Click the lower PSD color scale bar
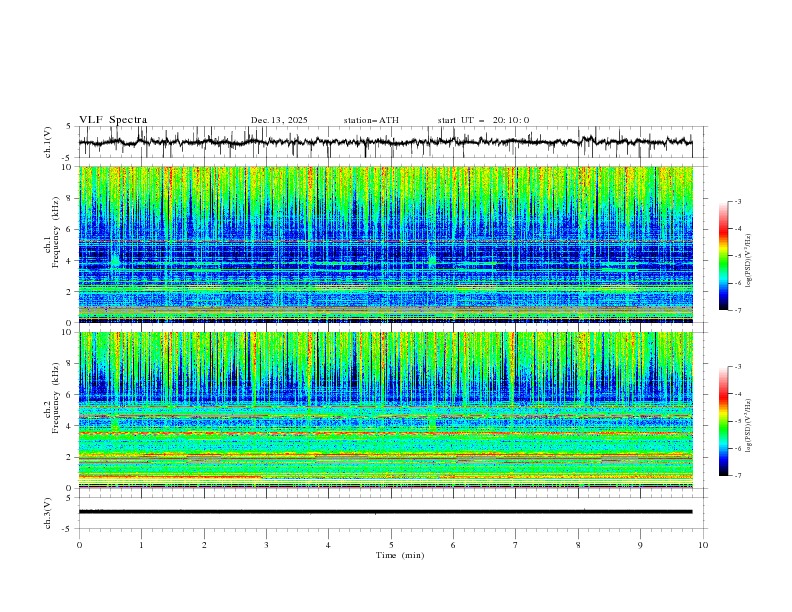 click(x=723, y=421)
